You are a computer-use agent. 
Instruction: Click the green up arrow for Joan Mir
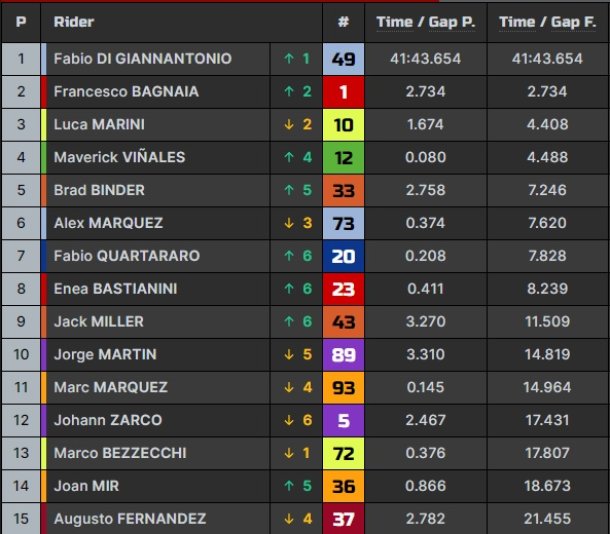(289, 486)
